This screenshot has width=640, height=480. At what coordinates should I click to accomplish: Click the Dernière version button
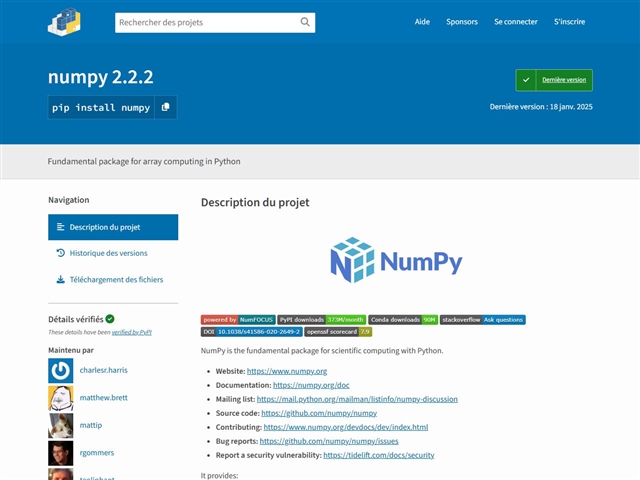tap(554, 80)
